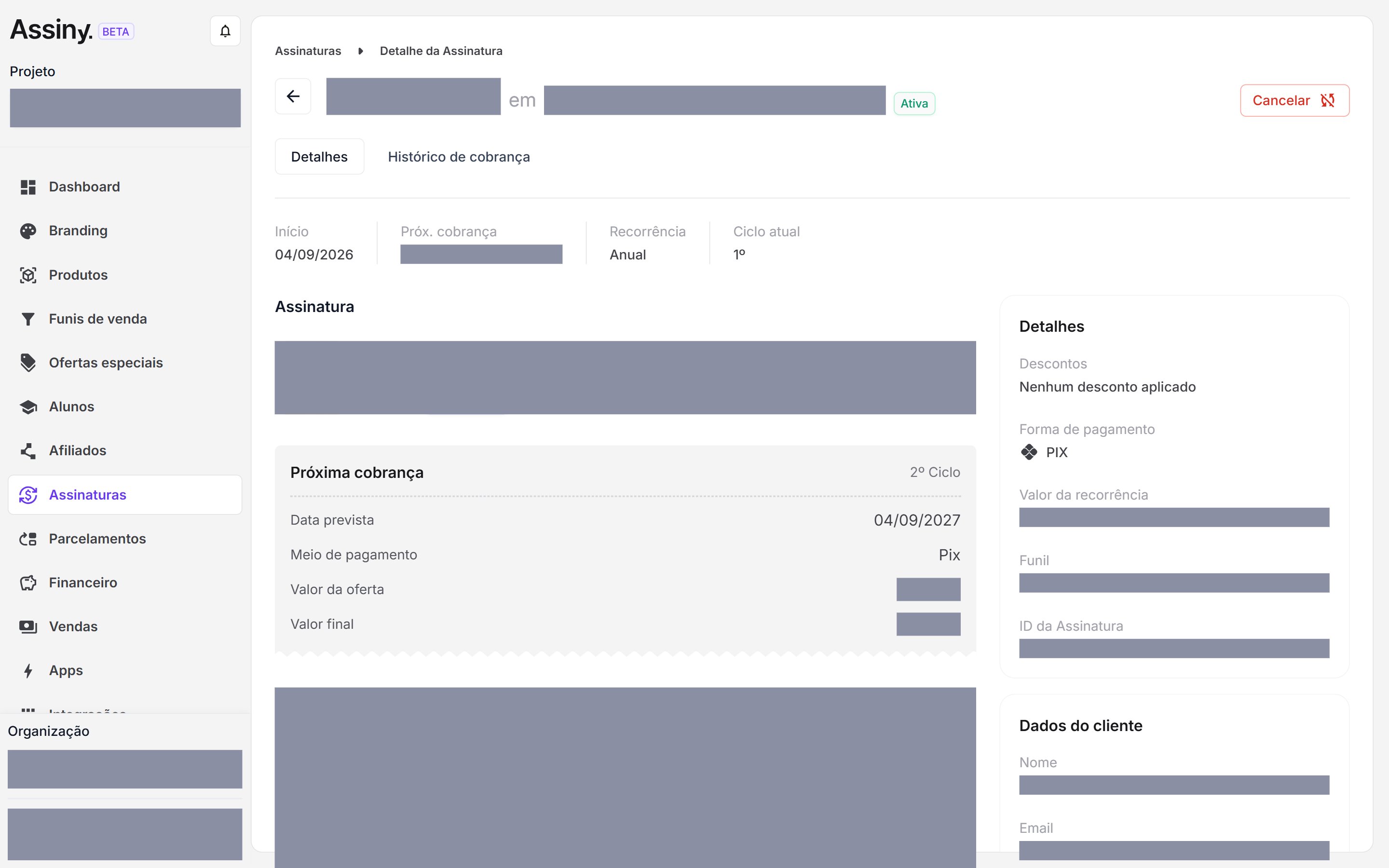This screenshot has width=1389, height=868.
Task: Click the Funis de venda funnel icon
Action: tap(28, 319)
